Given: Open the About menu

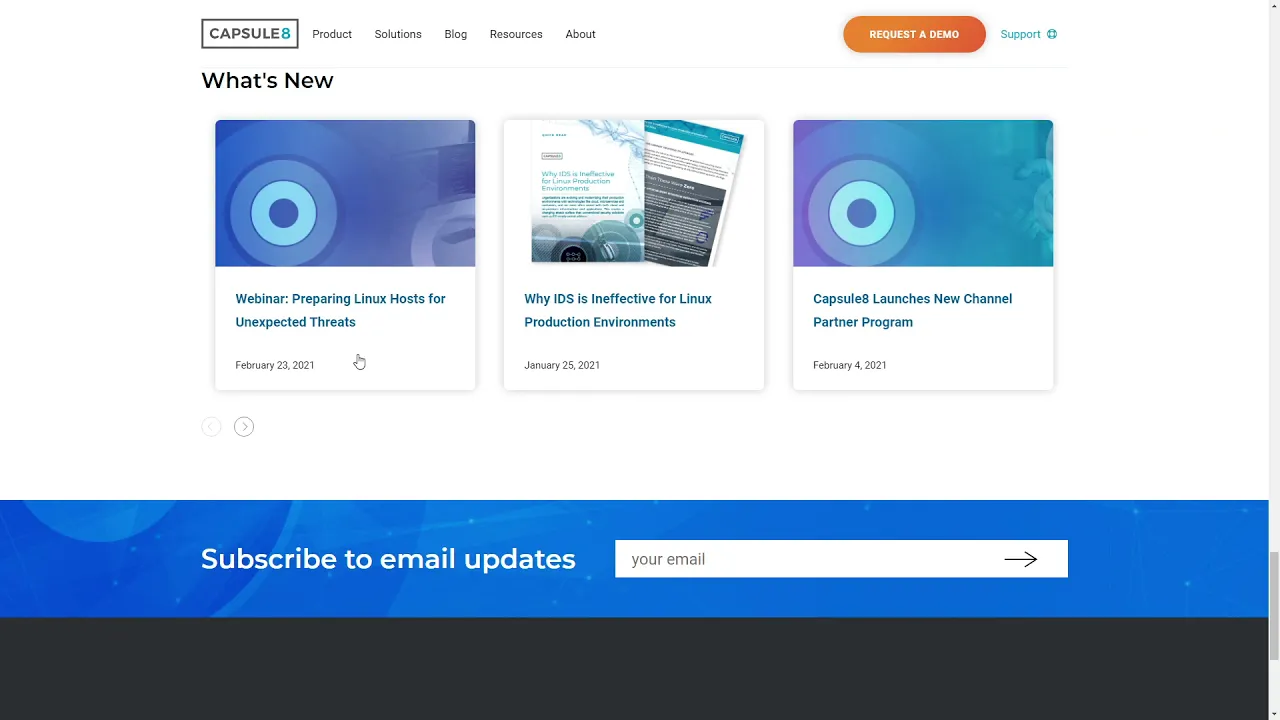Looking at the screenshot, I should coord(580,34).
